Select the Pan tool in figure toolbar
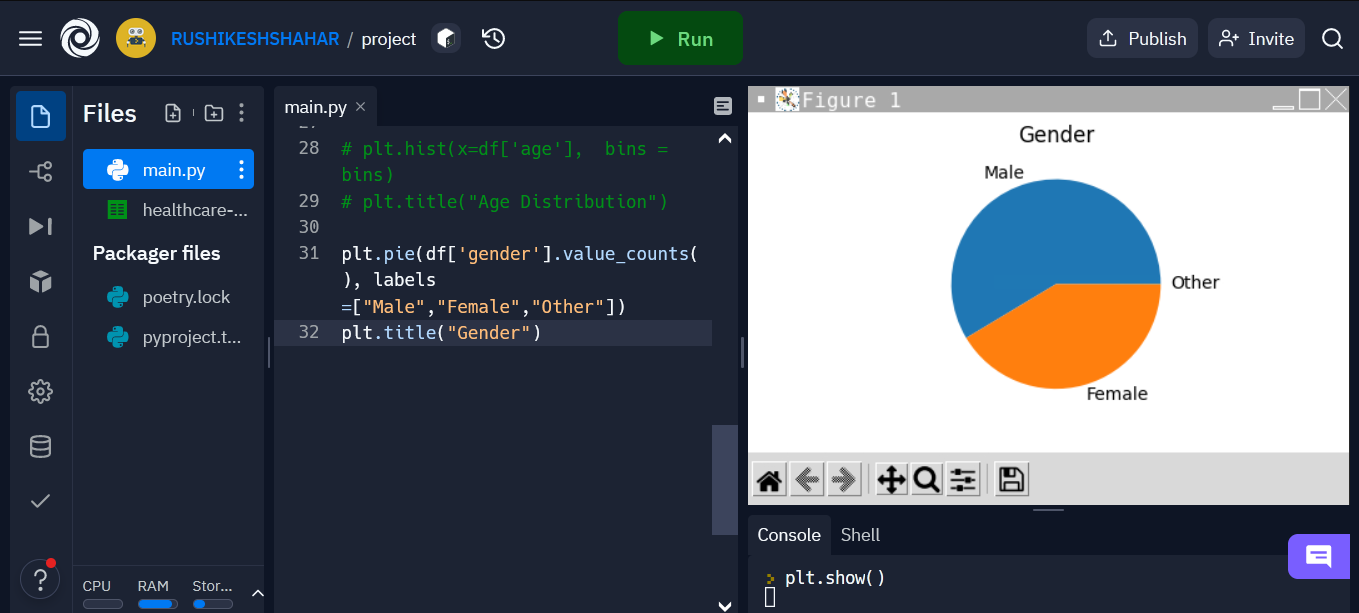The width and height of the screenshot is (1359, 613). pyautogui.click(x=891, y=480)
